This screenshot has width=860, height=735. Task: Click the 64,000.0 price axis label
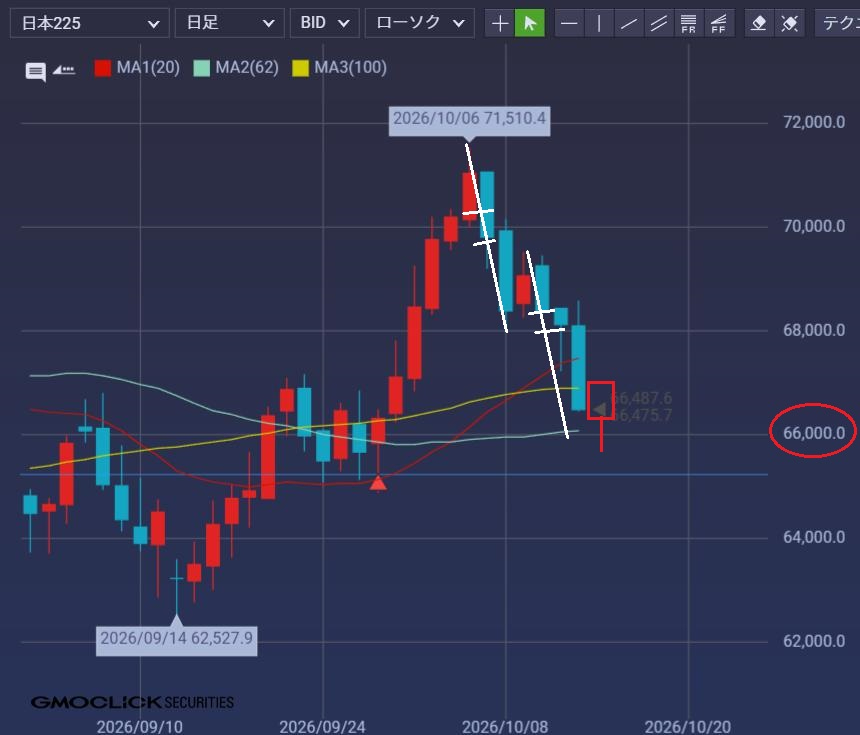tap(814, 537)
